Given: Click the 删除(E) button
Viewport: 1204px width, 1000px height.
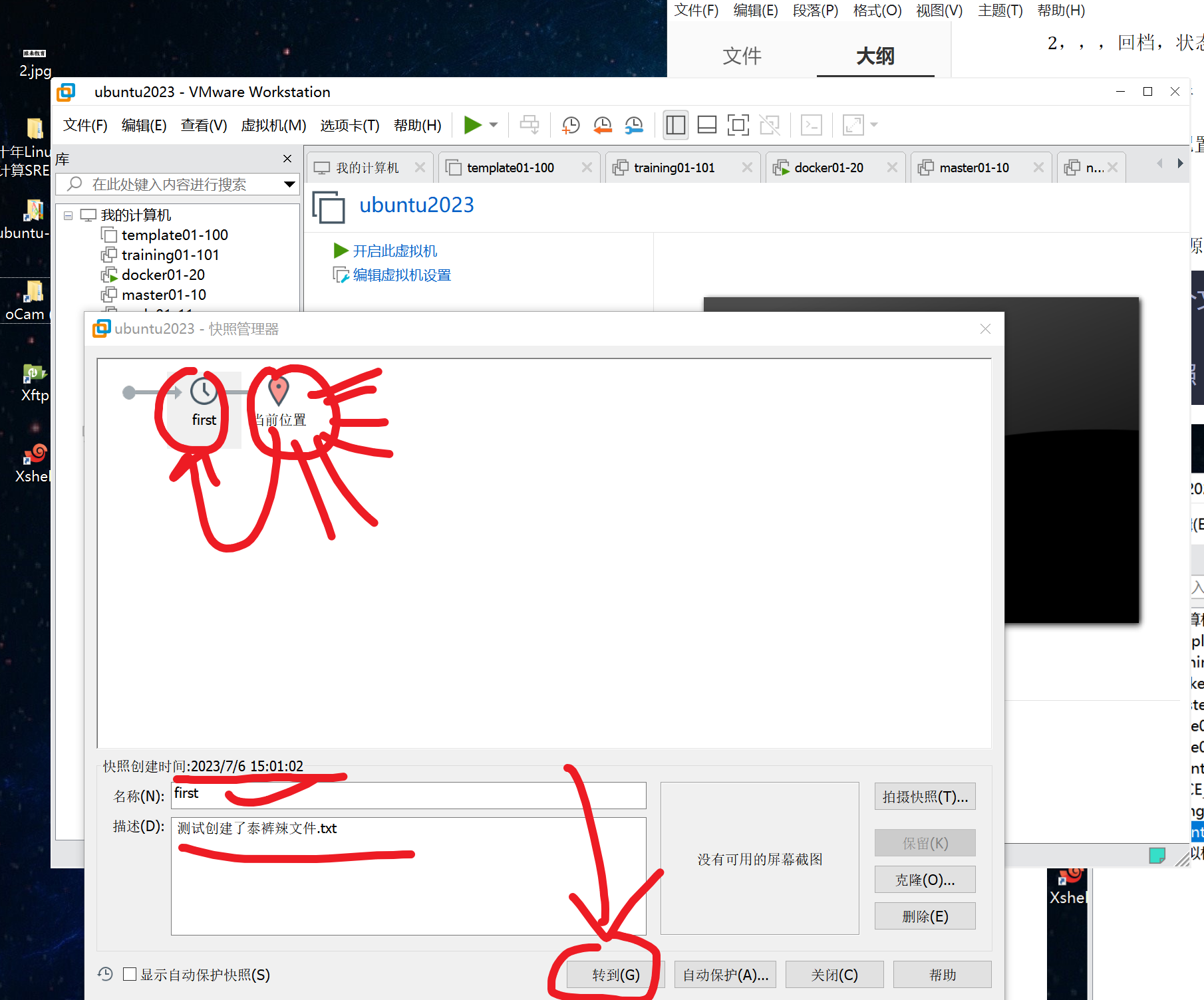Looking at the screenshot, I should [x=925, y=916].
